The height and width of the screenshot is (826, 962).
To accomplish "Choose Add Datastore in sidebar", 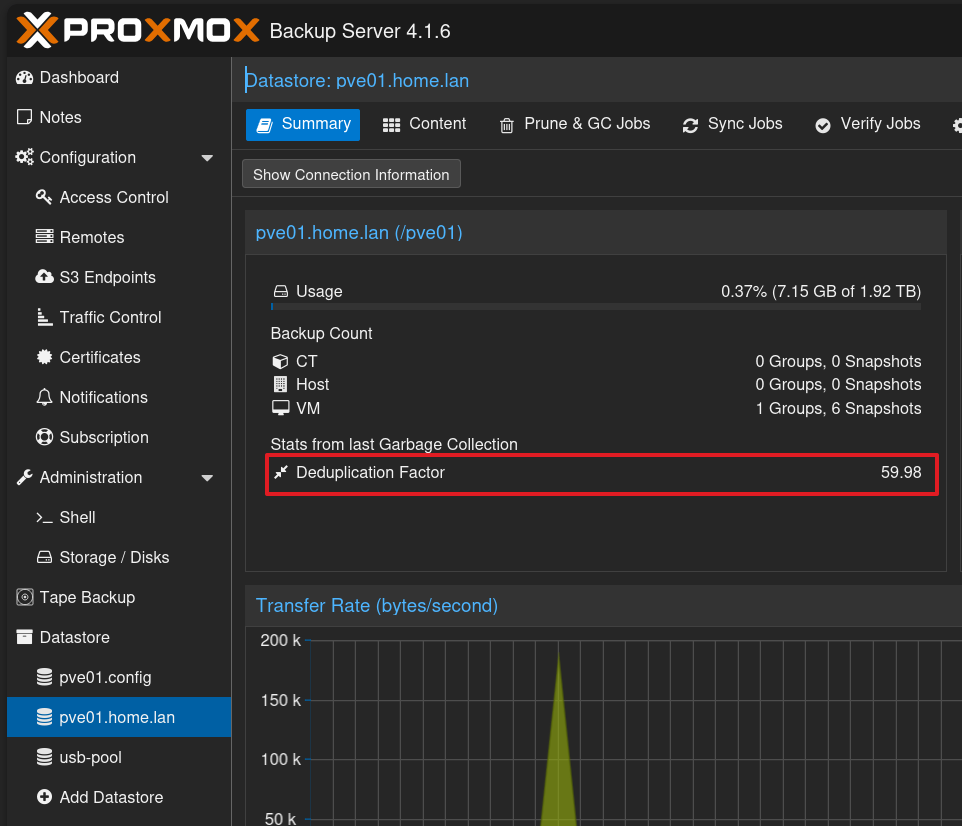I will (x=110, y=798).
